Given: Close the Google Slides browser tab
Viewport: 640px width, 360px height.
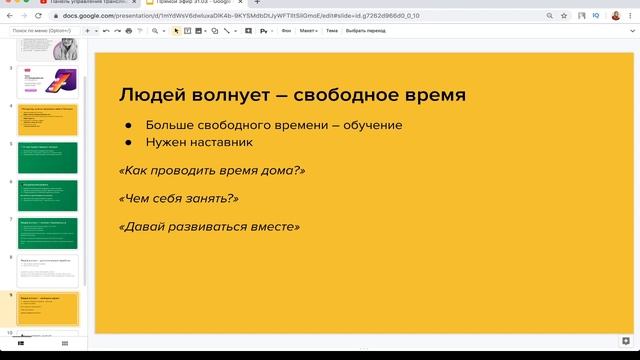Looking at the screenshot, I should pyautogui.click(x=240, y=2).
